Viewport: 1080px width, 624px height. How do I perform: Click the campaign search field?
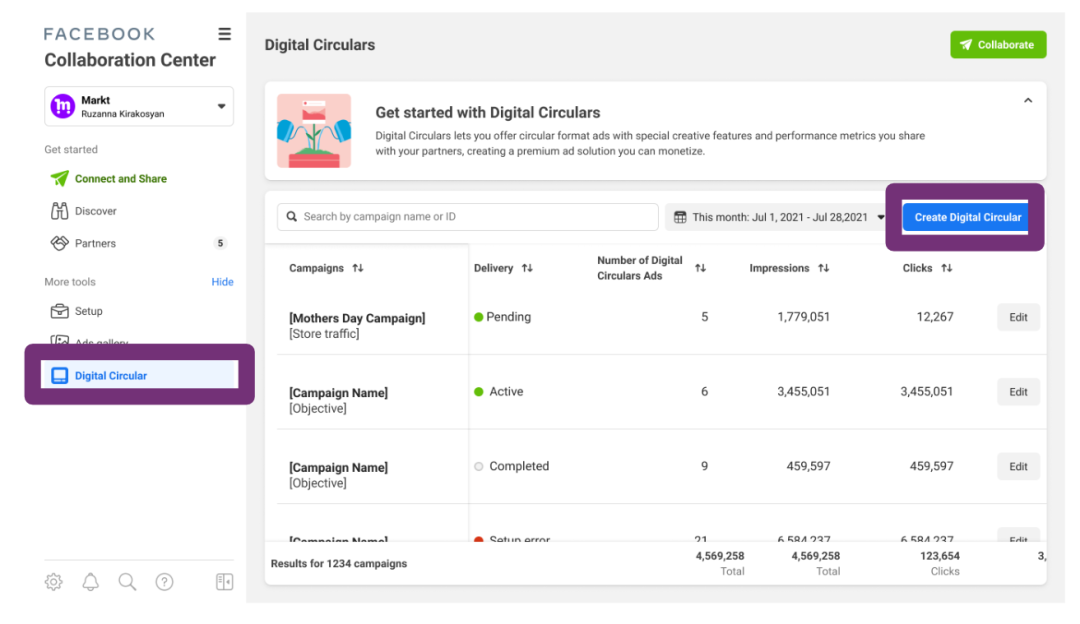click(x=470, y=217)
